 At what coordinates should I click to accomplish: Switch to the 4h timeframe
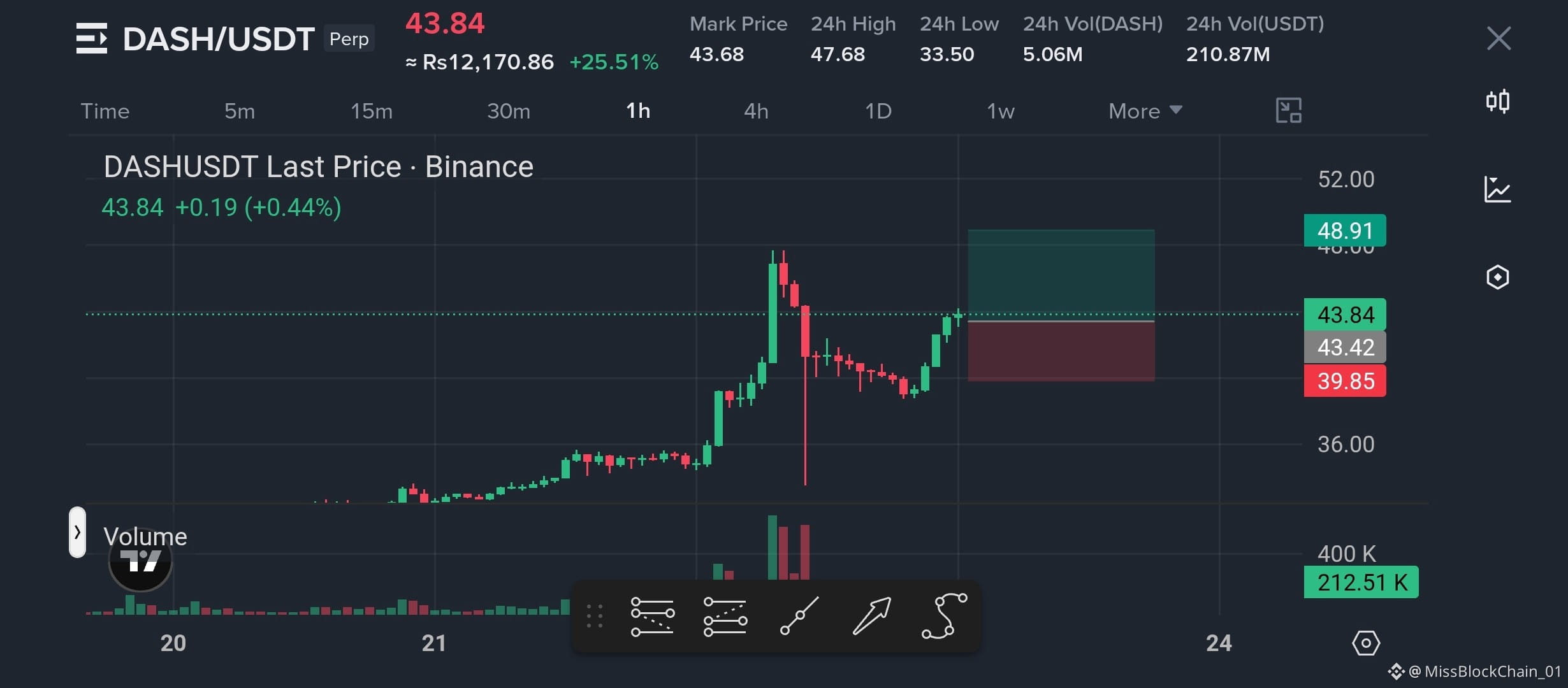pos(756,111)
